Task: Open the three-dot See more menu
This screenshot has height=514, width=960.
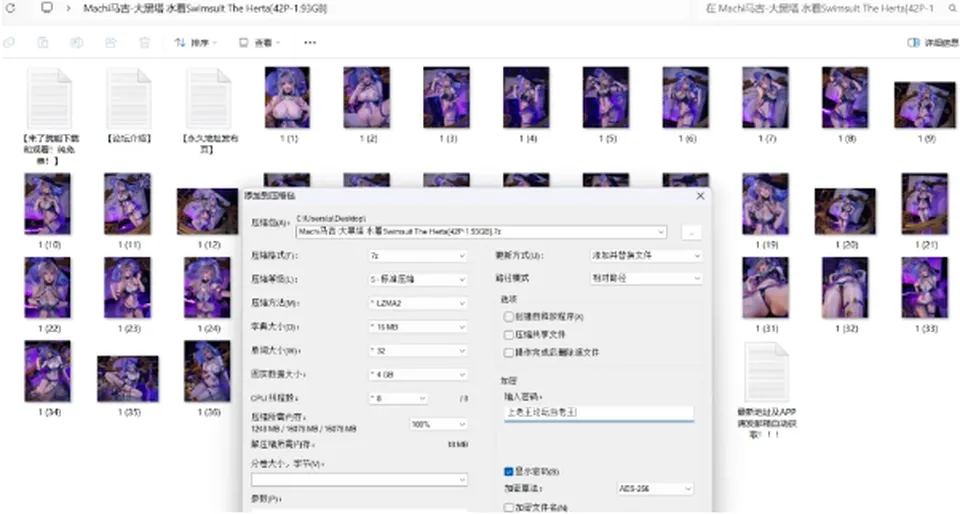Action: 310,43
